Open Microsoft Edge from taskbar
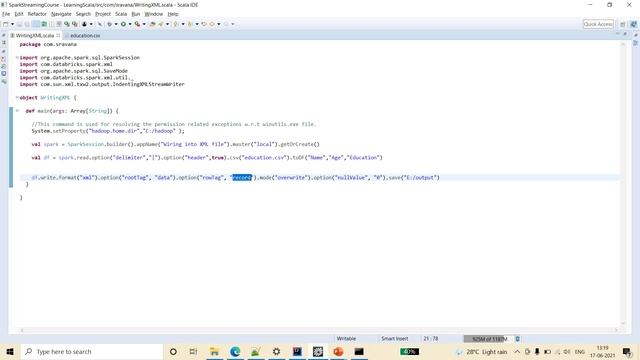The width and height of the screenshot is (640, 360). click(235, 351)
